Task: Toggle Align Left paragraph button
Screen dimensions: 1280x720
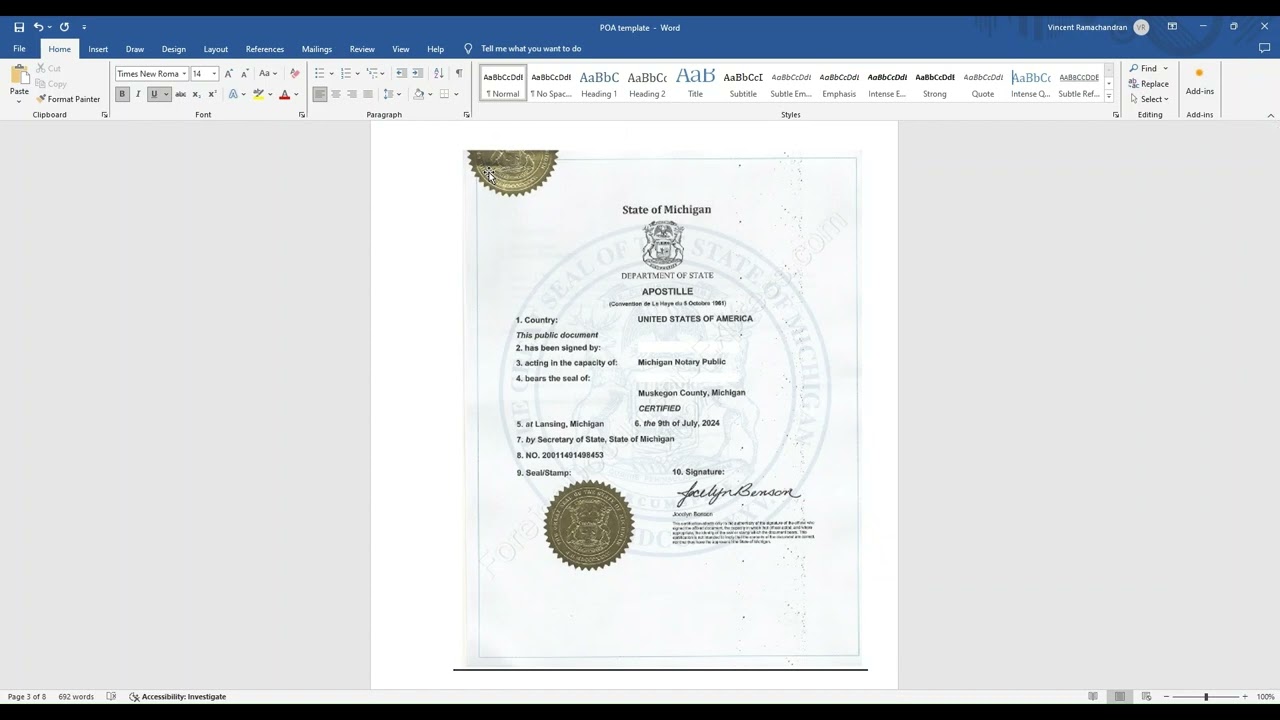Action: [x=320, y=94]
